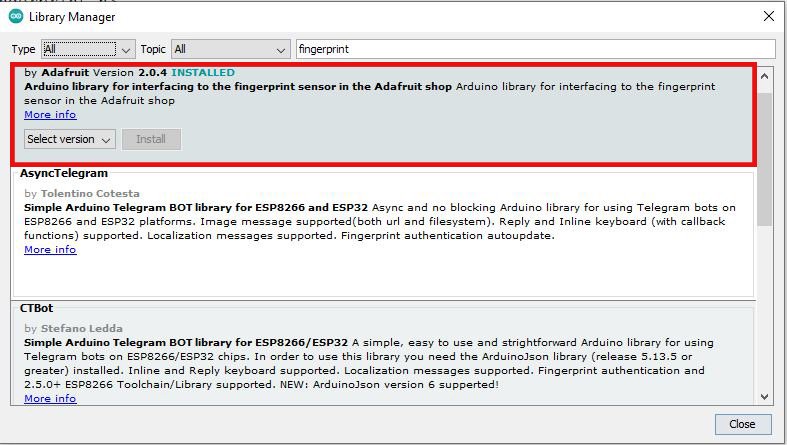787x445 pixels.
Task: Click the scrollbar track below the thumb
Action: (x=764, y=306)
